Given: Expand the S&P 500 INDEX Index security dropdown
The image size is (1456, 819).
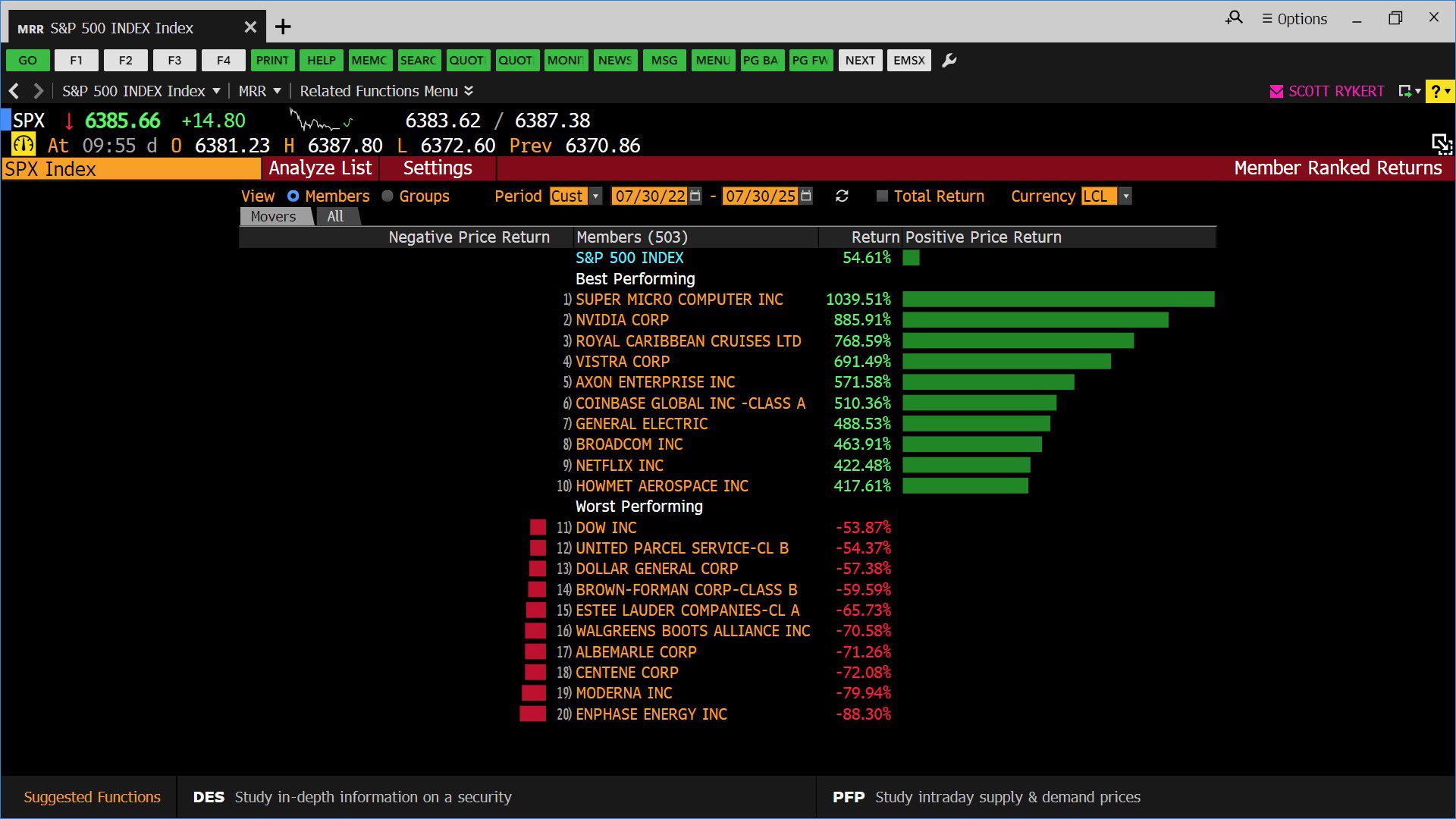Looking at the screenshot, I should 216,91.
